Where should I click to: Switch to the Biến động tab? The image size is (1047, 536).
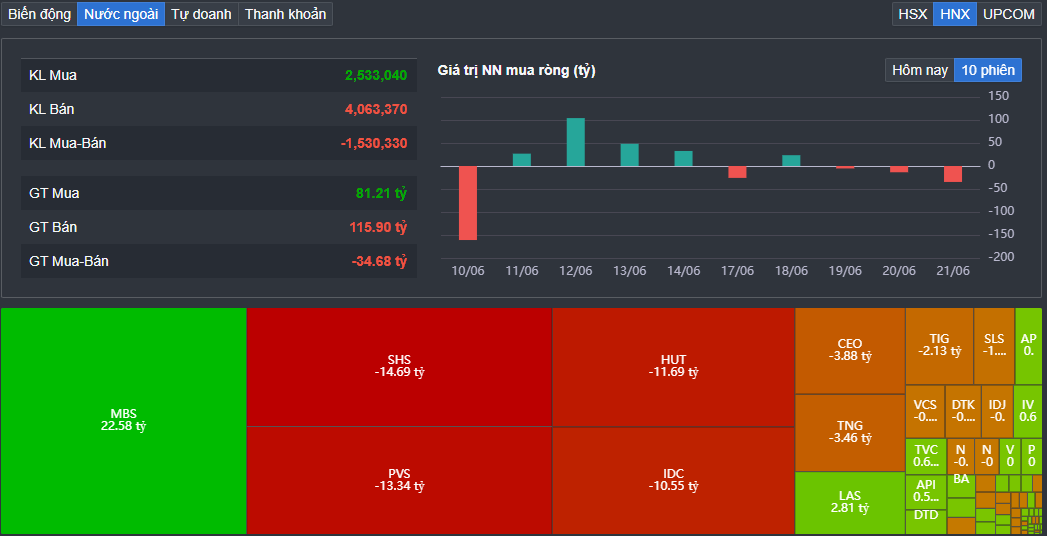tap(39, 14)
